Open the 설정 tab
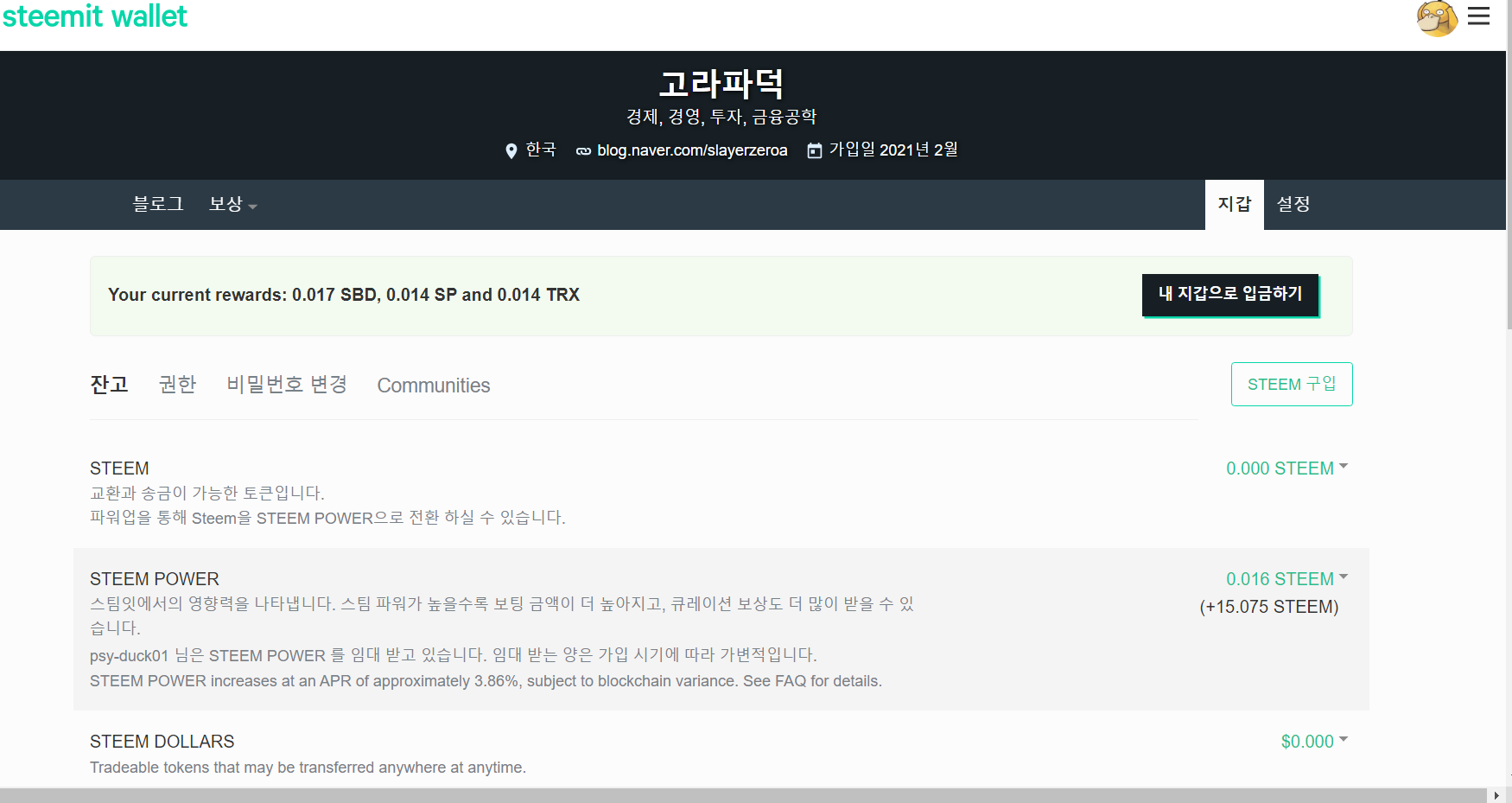Image resolution: width=1512 pixels, height=803 pixels. coord(1293,204)
